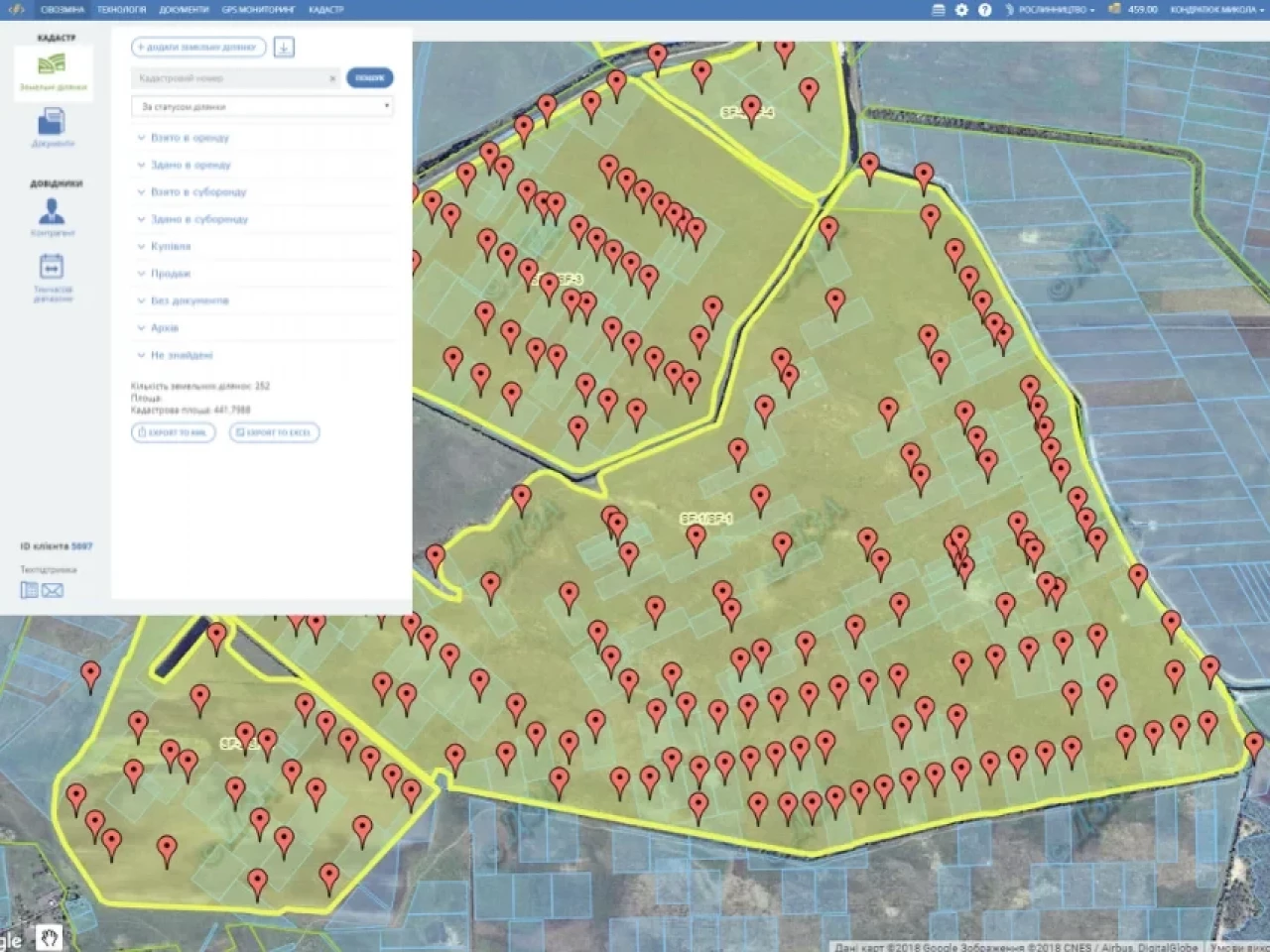Click the Google Street View pegman icon

click(49, 936)
